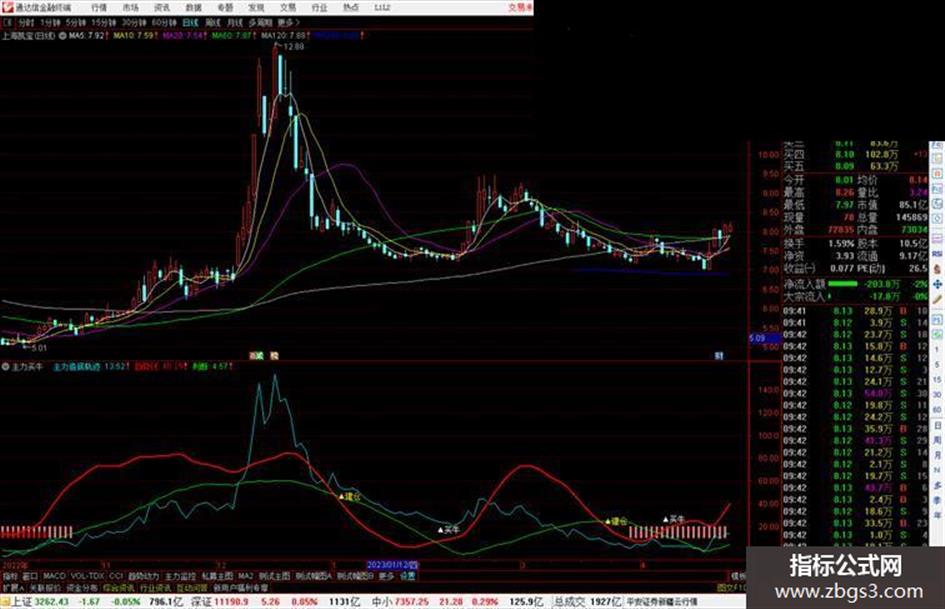Click the 2023/01/12 date marker

pos(392,565)
